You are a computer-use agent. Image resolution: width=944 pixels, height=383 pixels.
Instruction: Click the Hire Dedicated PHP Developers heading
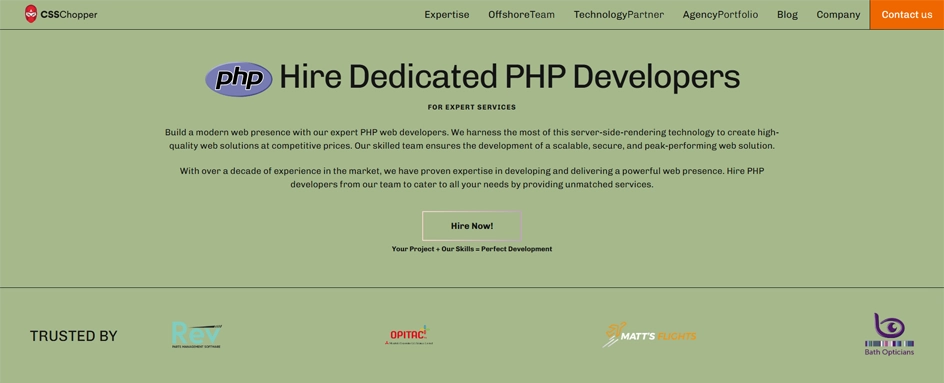[x=509, y=77]
